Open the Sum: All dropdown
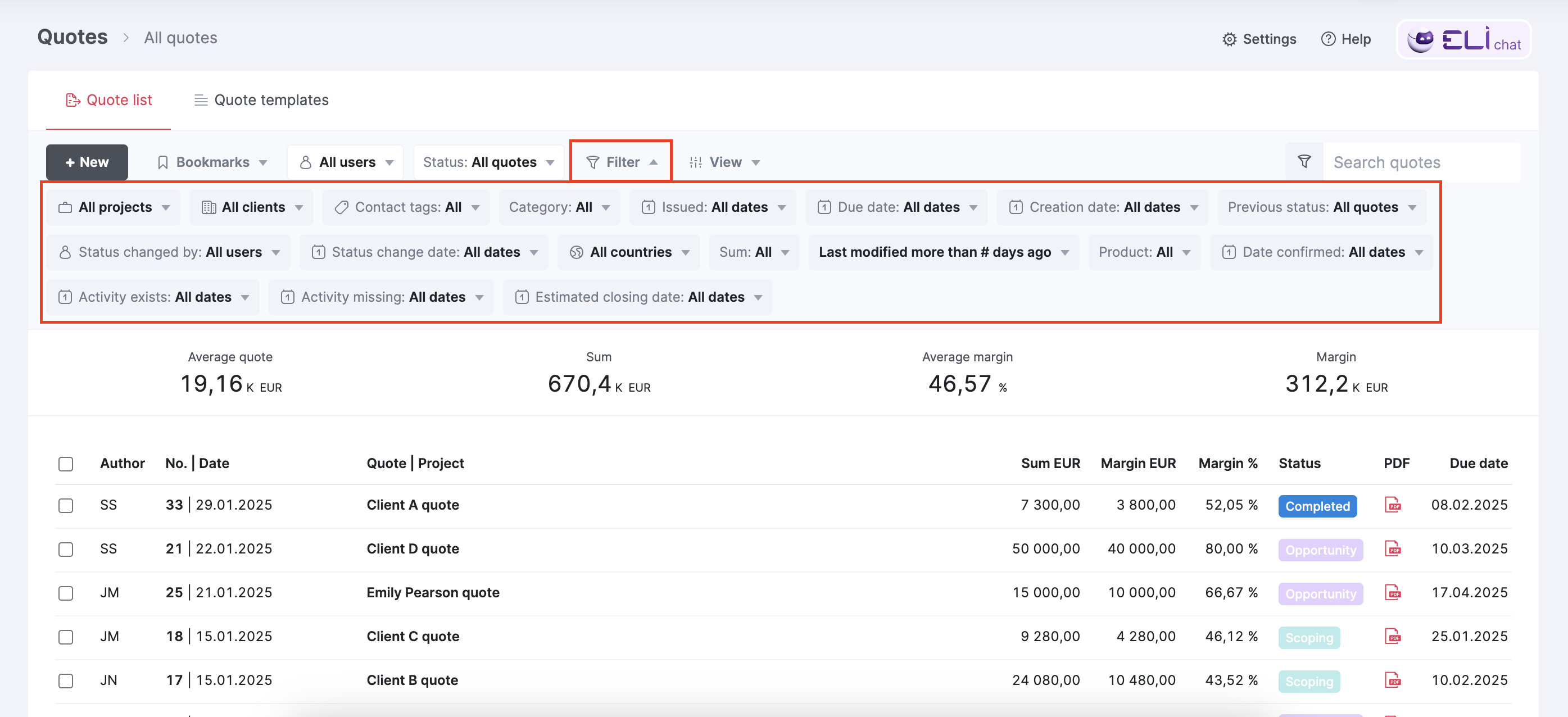This screenshot has height=717, width=1568. coord(754,253)
